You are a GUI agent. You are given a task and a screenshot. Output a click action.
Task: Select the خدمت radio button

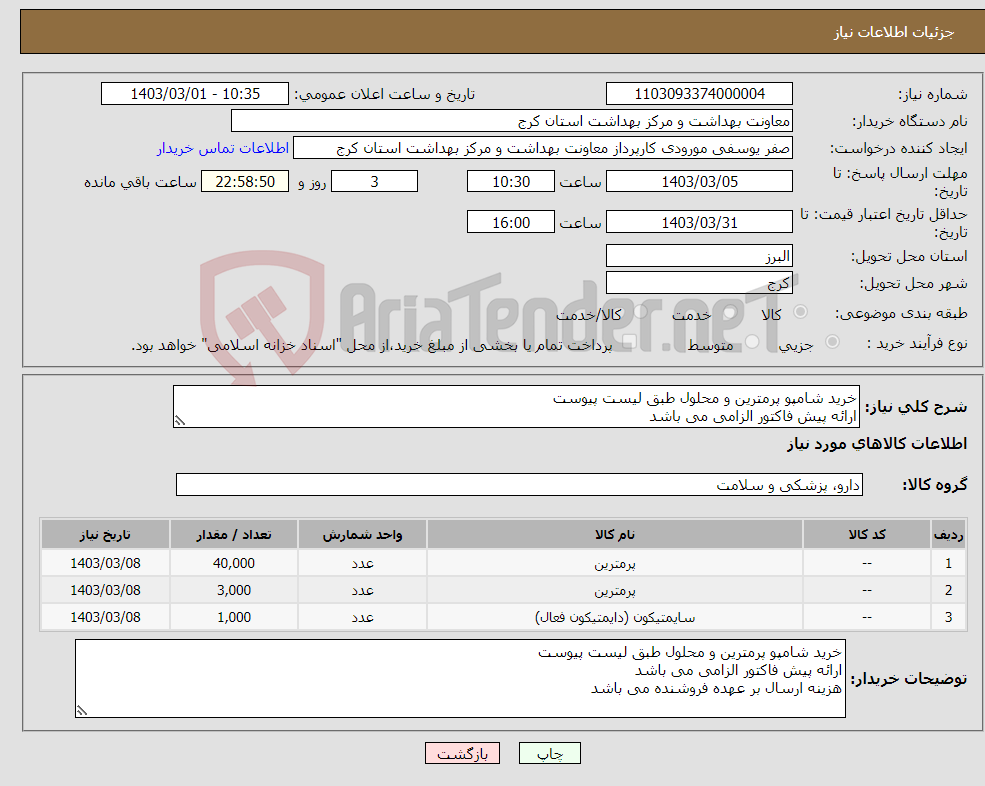730,312
